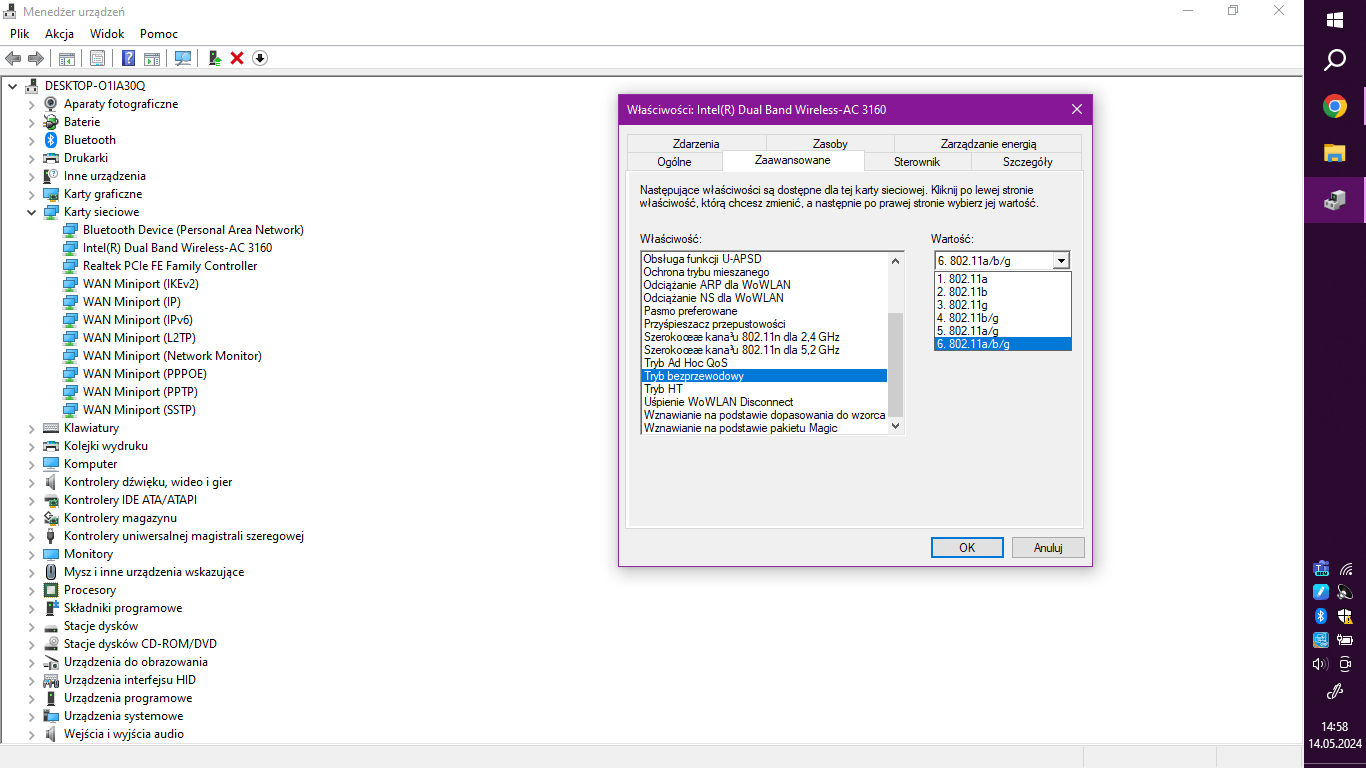Close the Właściwości dialog
Viewport: 1366px width, 768px height.
click(1076, 109)
